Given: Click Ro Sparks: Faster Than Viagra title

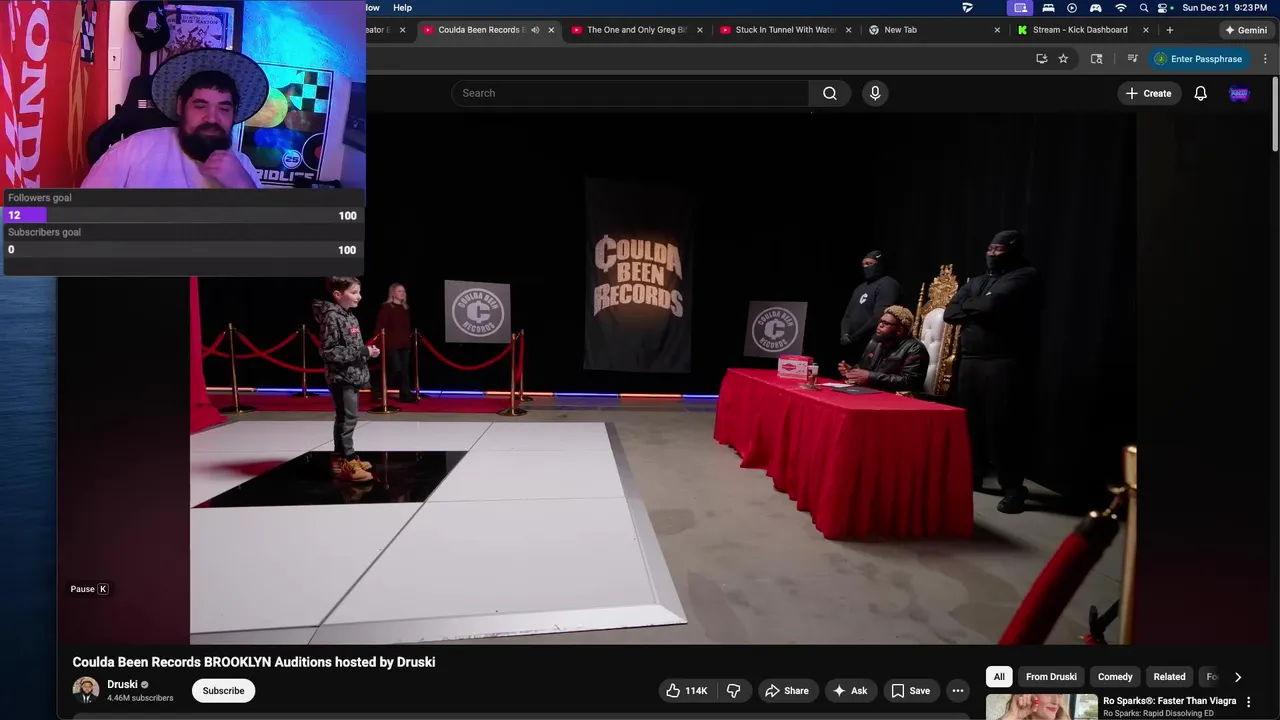Looking at the screenshot, I should pos(1169,701).
